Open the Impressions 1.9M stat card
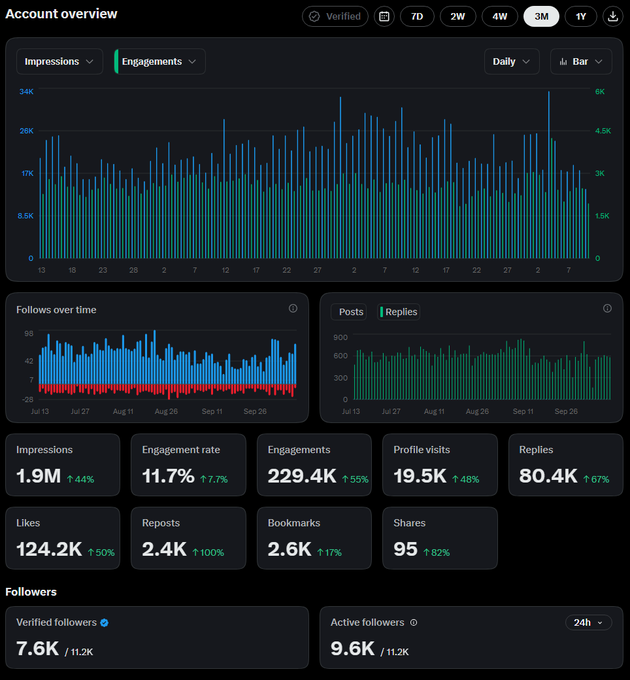This screenshot has height=680, width=630. 62,464
